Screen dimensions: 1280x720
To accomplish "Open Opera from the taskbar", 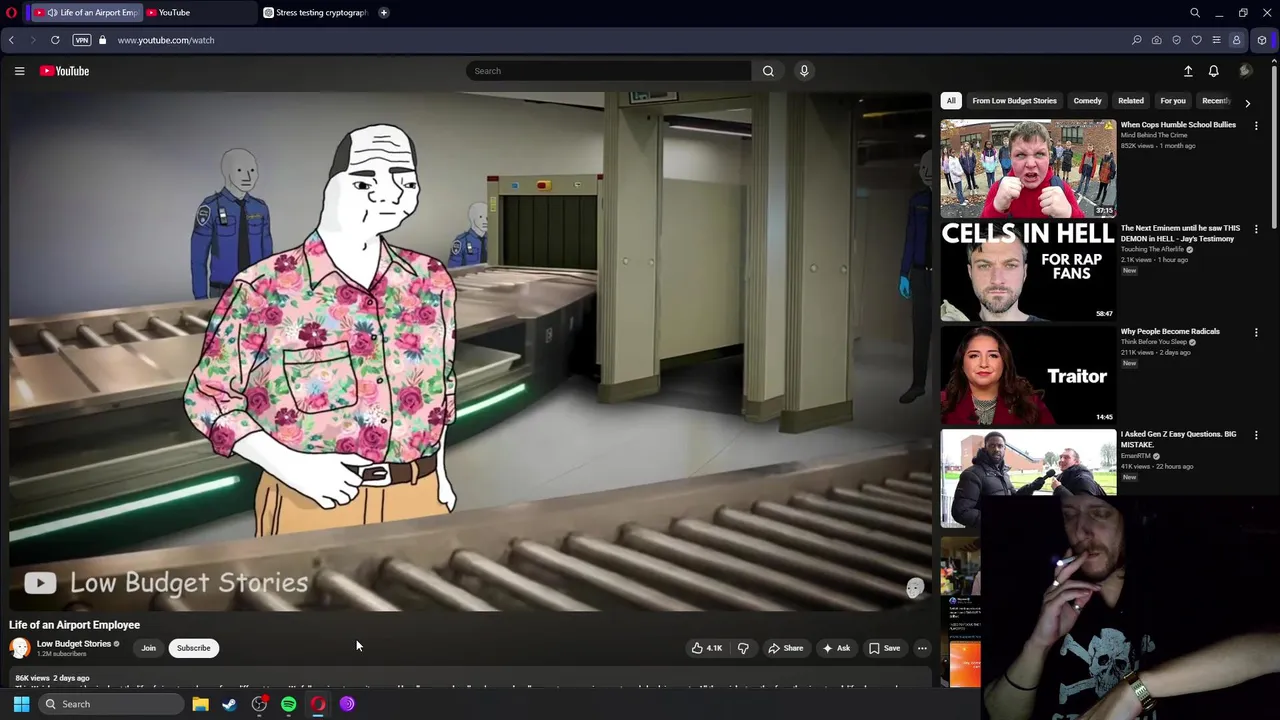I will (318, 704).
